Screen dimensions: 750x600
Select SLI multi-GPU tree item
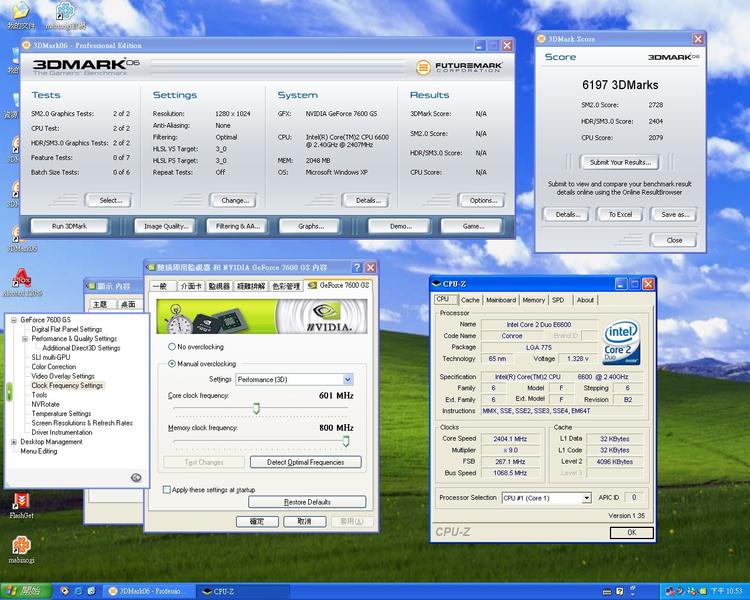pos(51,357)
